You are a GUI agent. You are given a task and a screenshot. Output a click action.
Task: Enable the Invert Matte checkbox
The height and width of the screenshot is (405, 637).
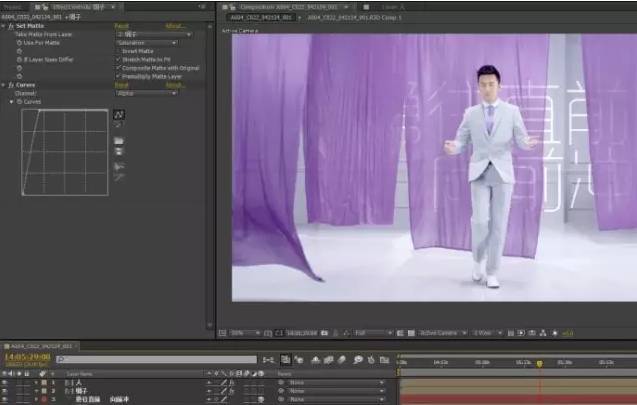pos(119,51)
